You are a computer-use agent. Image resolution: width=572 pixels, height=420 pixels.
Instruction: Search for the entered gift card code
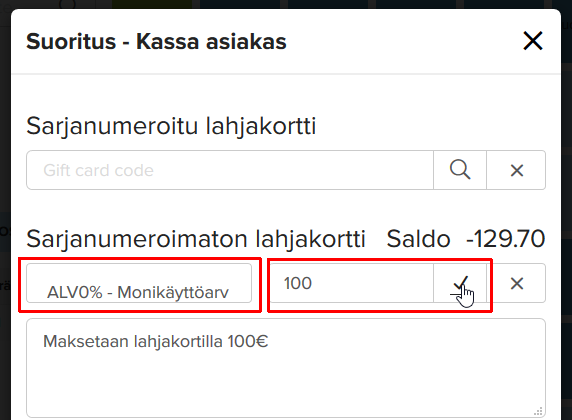460,170
